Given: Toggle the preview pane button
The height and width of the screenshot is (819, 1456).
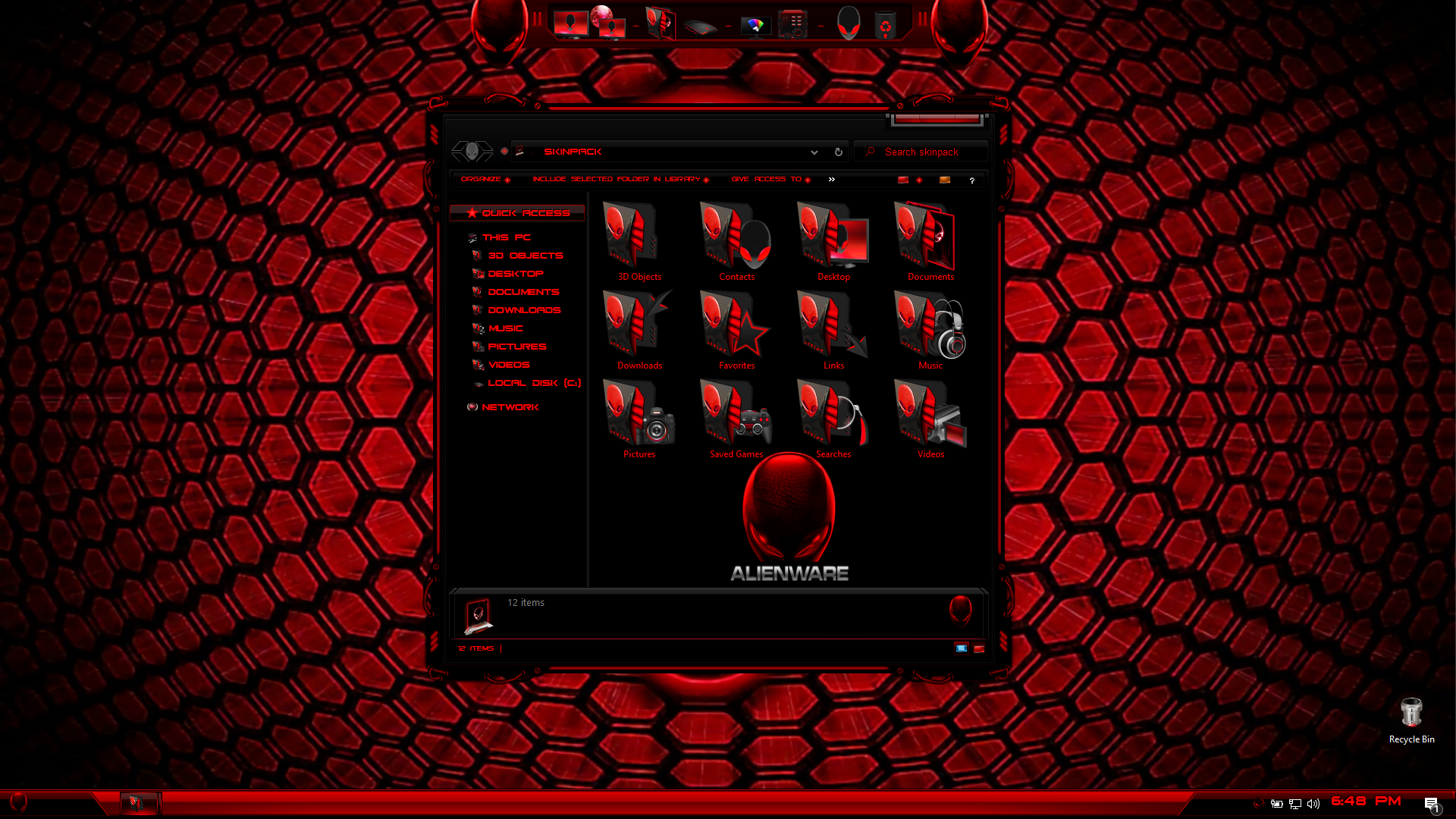Looking at the screenshot, I should [x=945, y=180].
